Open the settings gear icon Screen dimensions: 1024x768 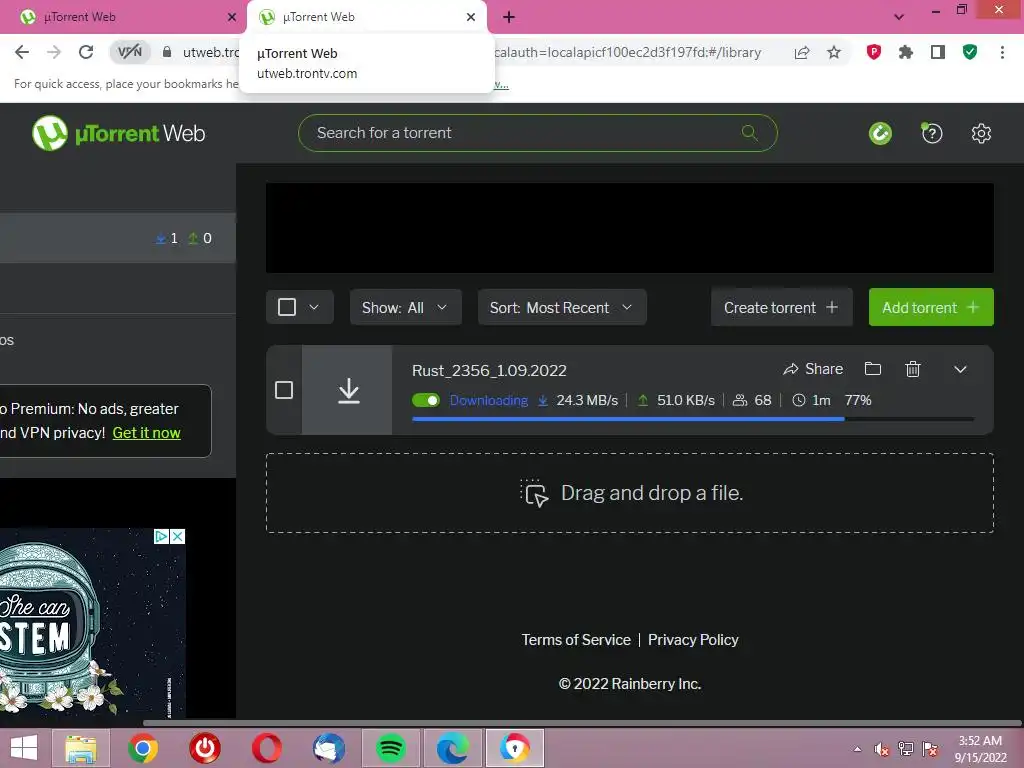coord(981,133)
